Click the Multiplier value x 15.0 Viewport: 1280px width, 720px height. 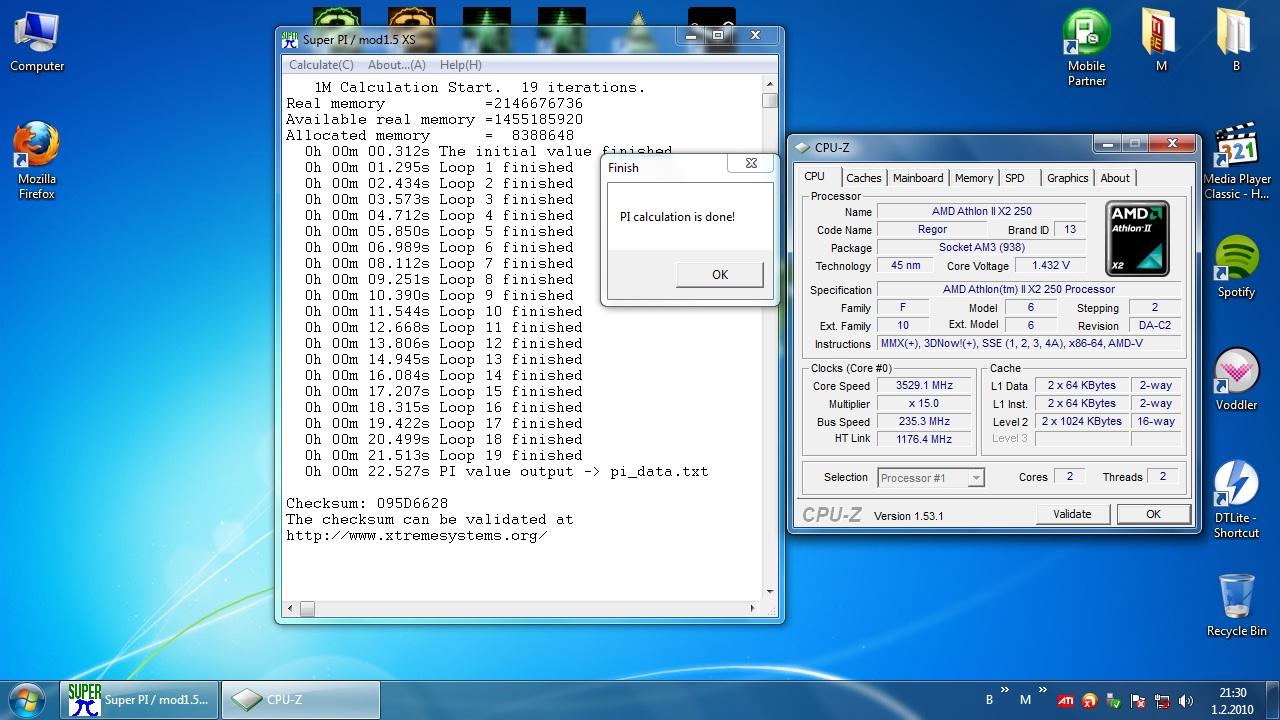(x=925, y=403)
